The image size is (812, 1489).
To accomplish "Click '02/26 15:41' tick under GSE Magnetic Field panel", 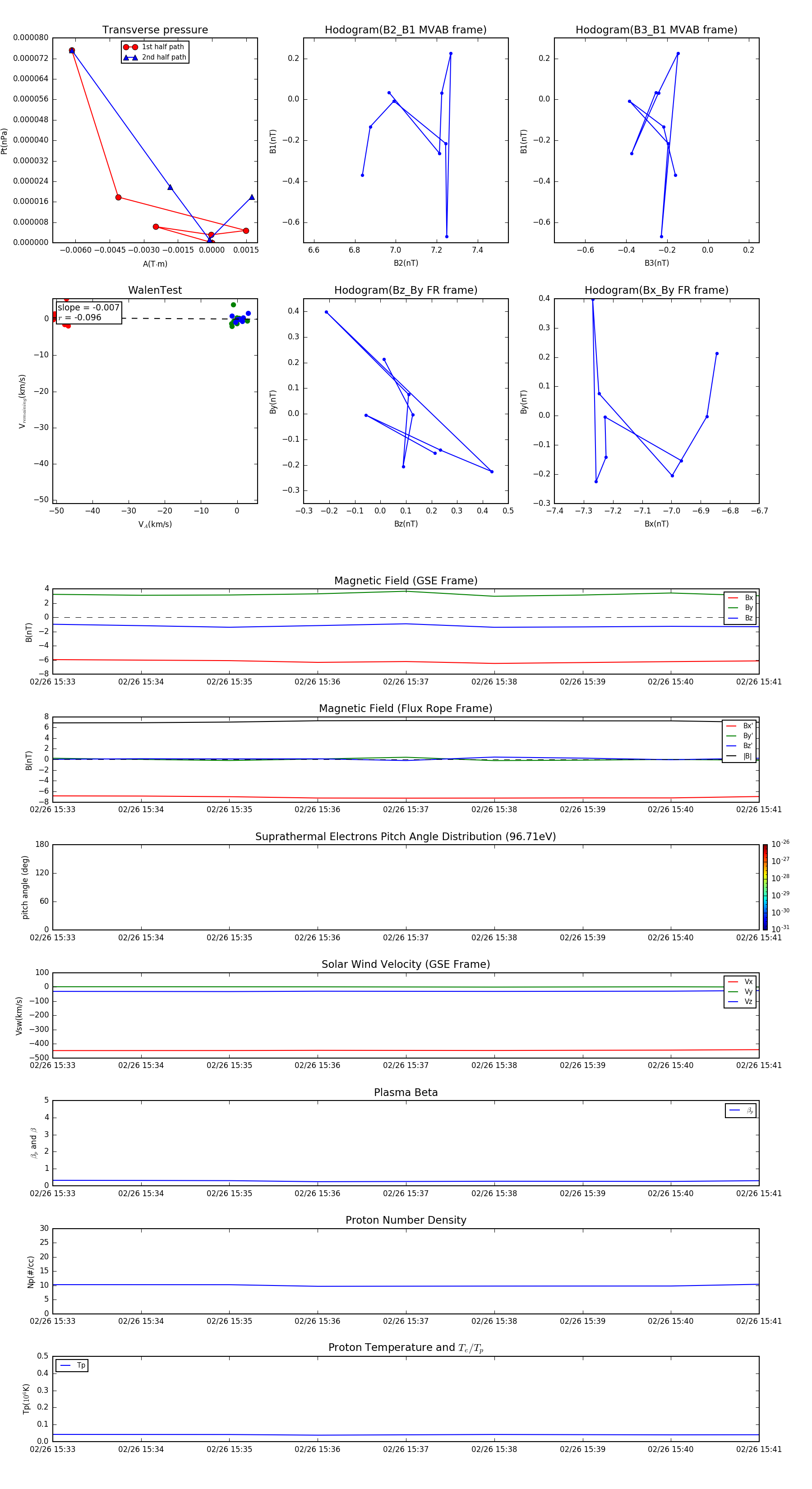I will 759,682.
